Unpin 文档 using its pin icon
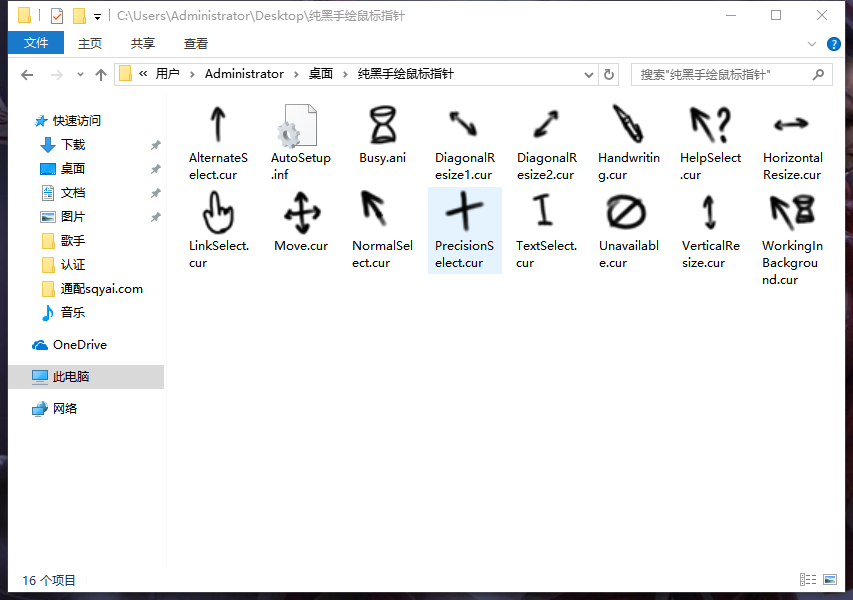 tap(156, 193)
